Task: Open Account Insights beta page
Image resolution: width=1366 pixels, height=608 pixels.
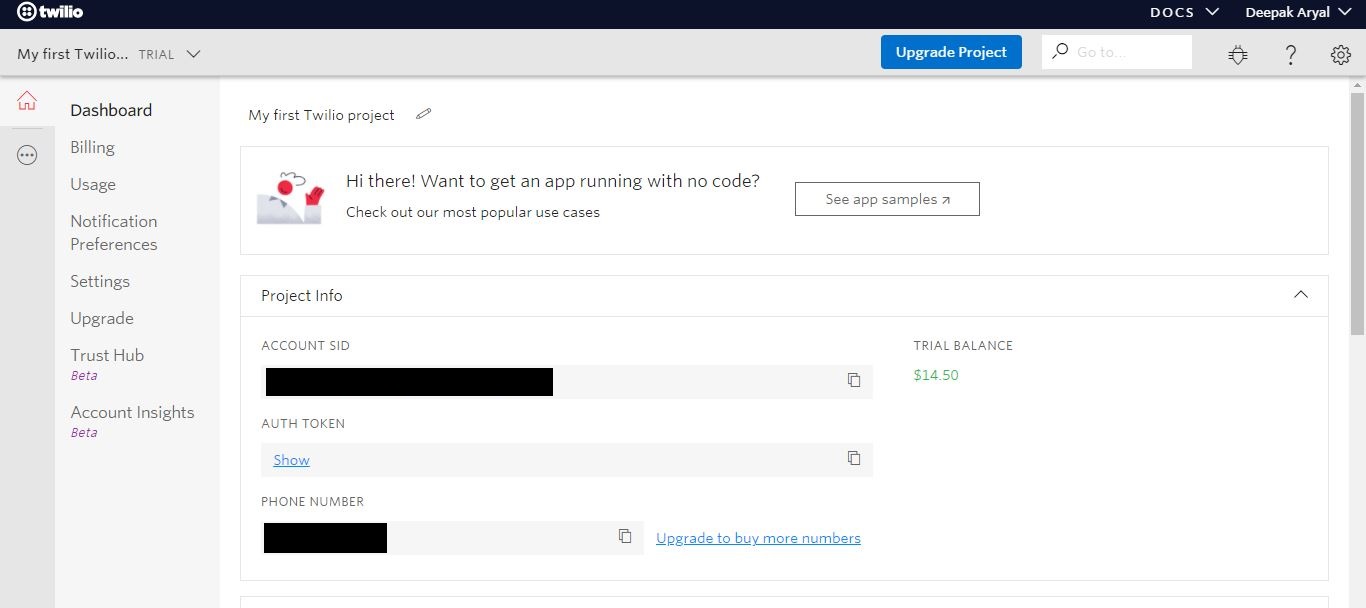Action: (132, 421)
